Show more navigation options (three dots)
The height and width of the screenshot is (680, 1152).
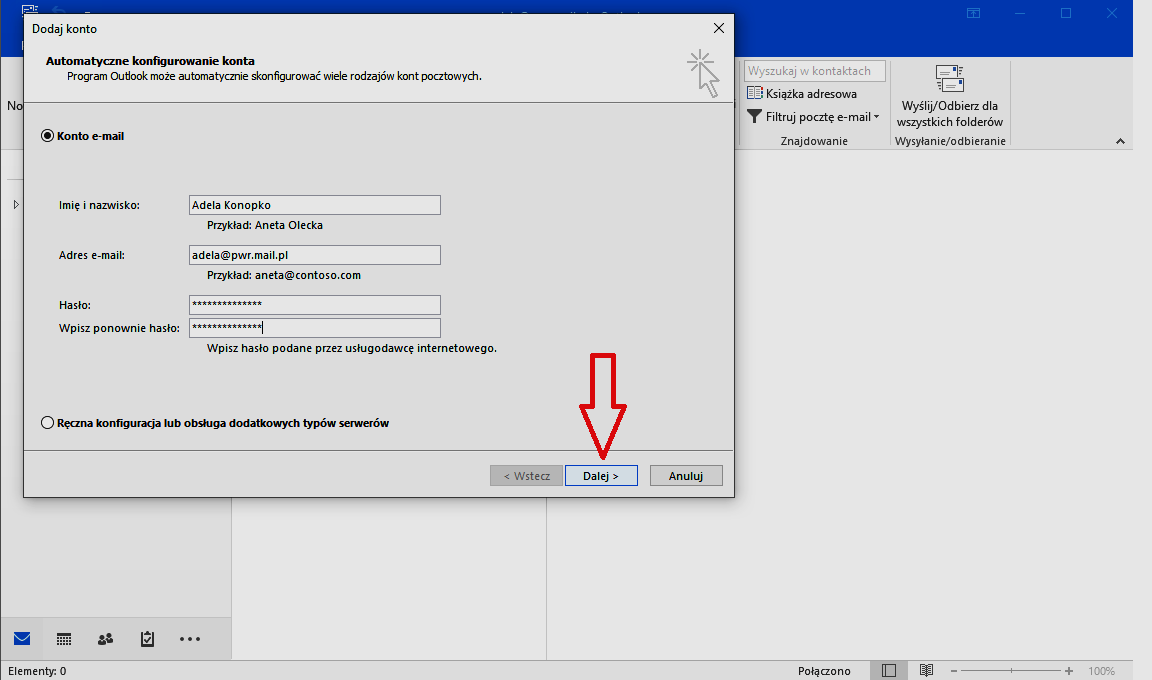[x=190, y=639]
